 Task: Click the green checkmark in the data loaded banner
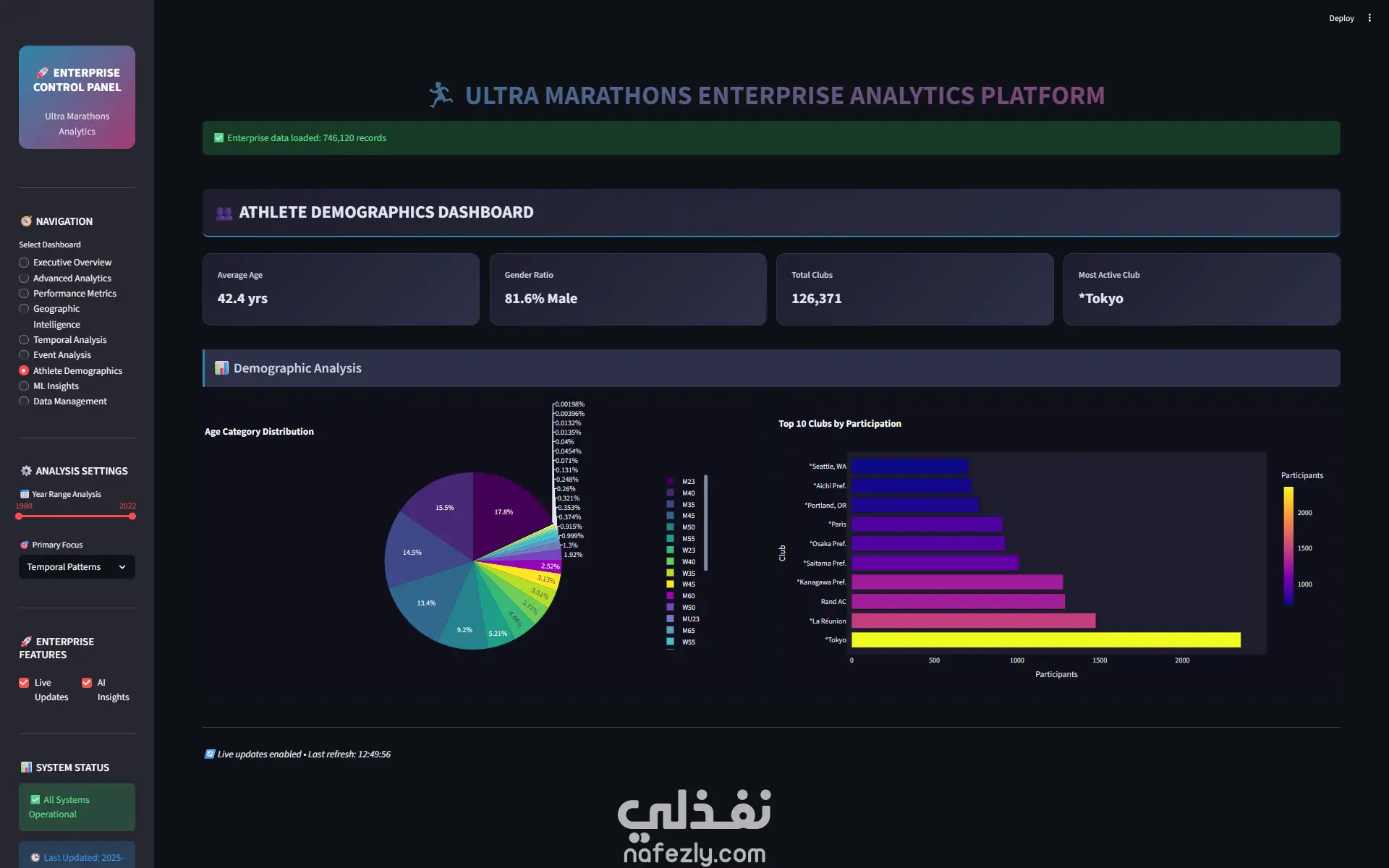point(218,137)
